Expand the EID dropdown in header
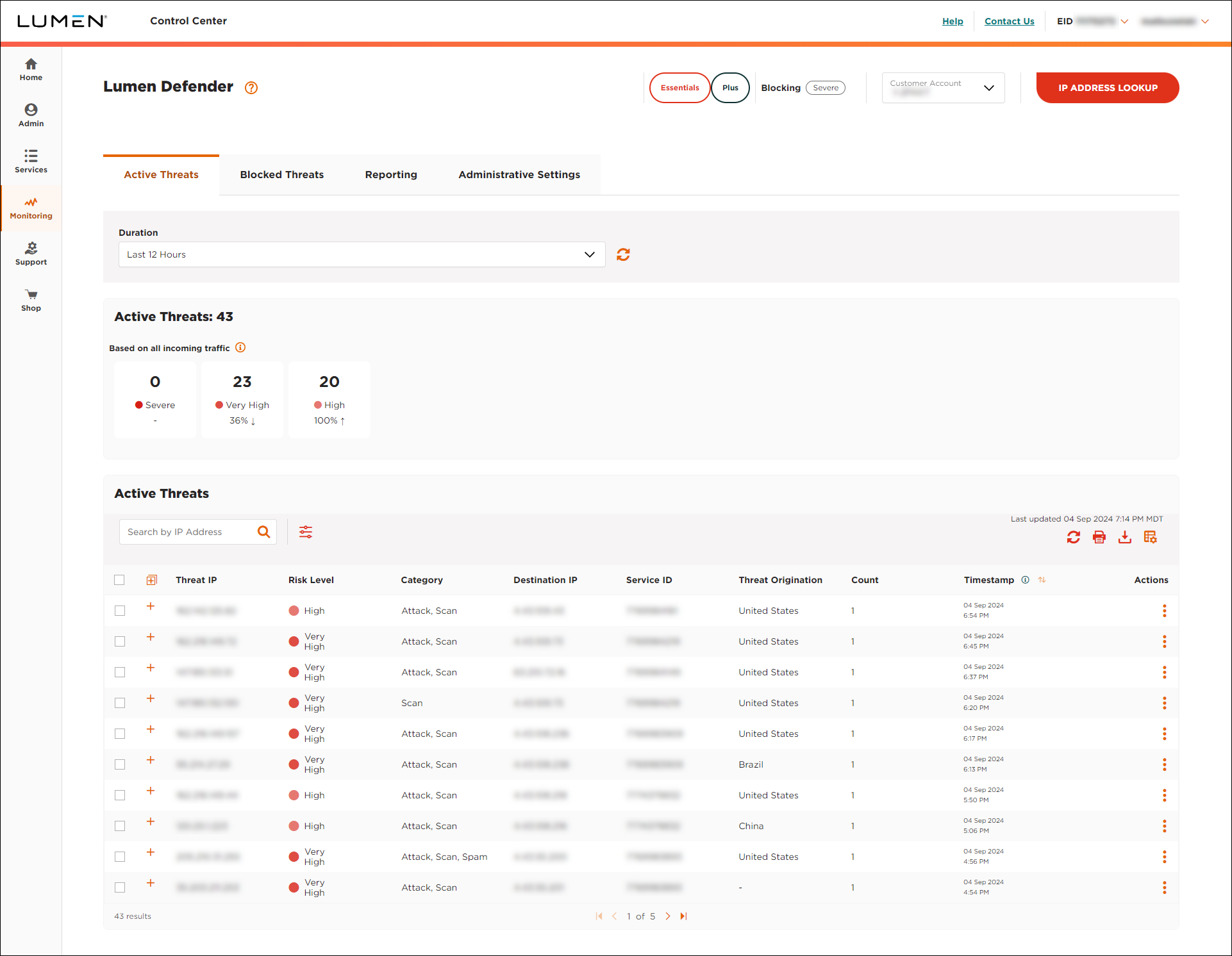The image size is (1232, 956). pos(1124,21)
